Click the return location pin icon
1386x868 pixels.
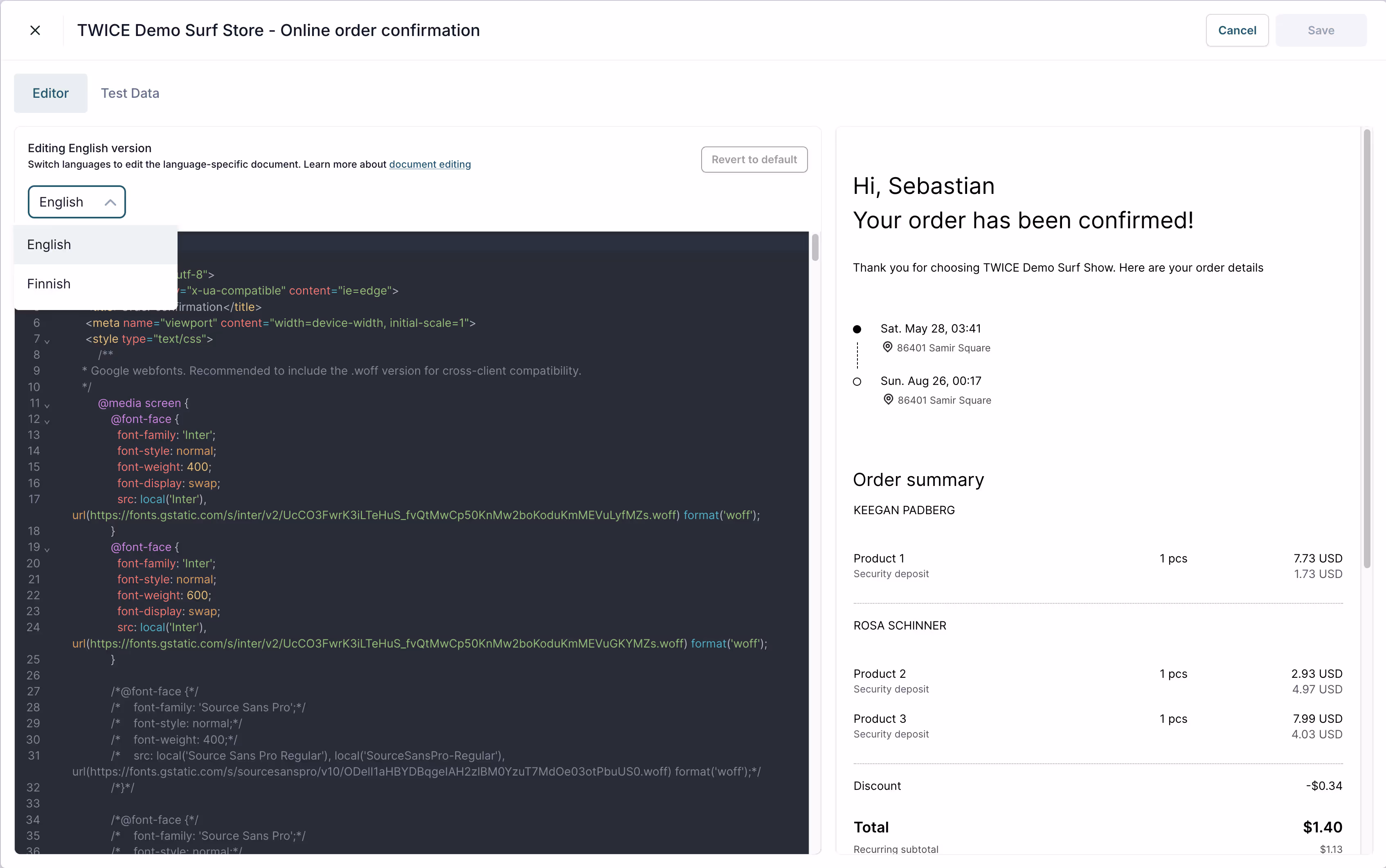coord(888,400)
